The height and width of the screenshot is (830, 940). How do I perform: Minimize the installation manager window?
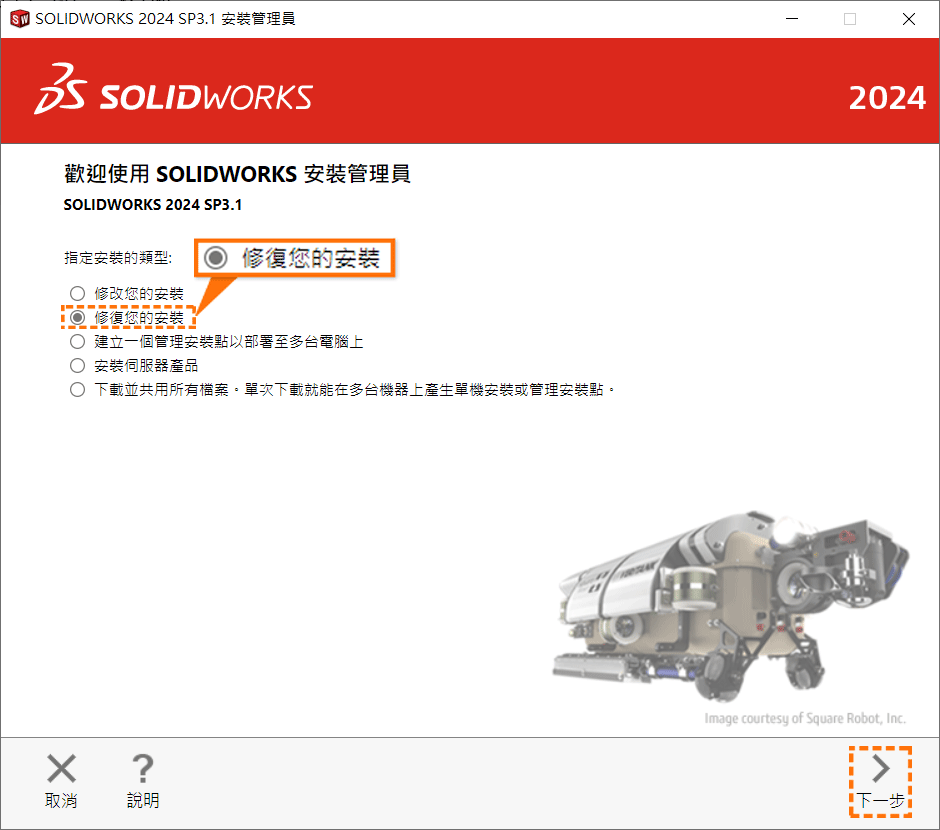(792, 19)
